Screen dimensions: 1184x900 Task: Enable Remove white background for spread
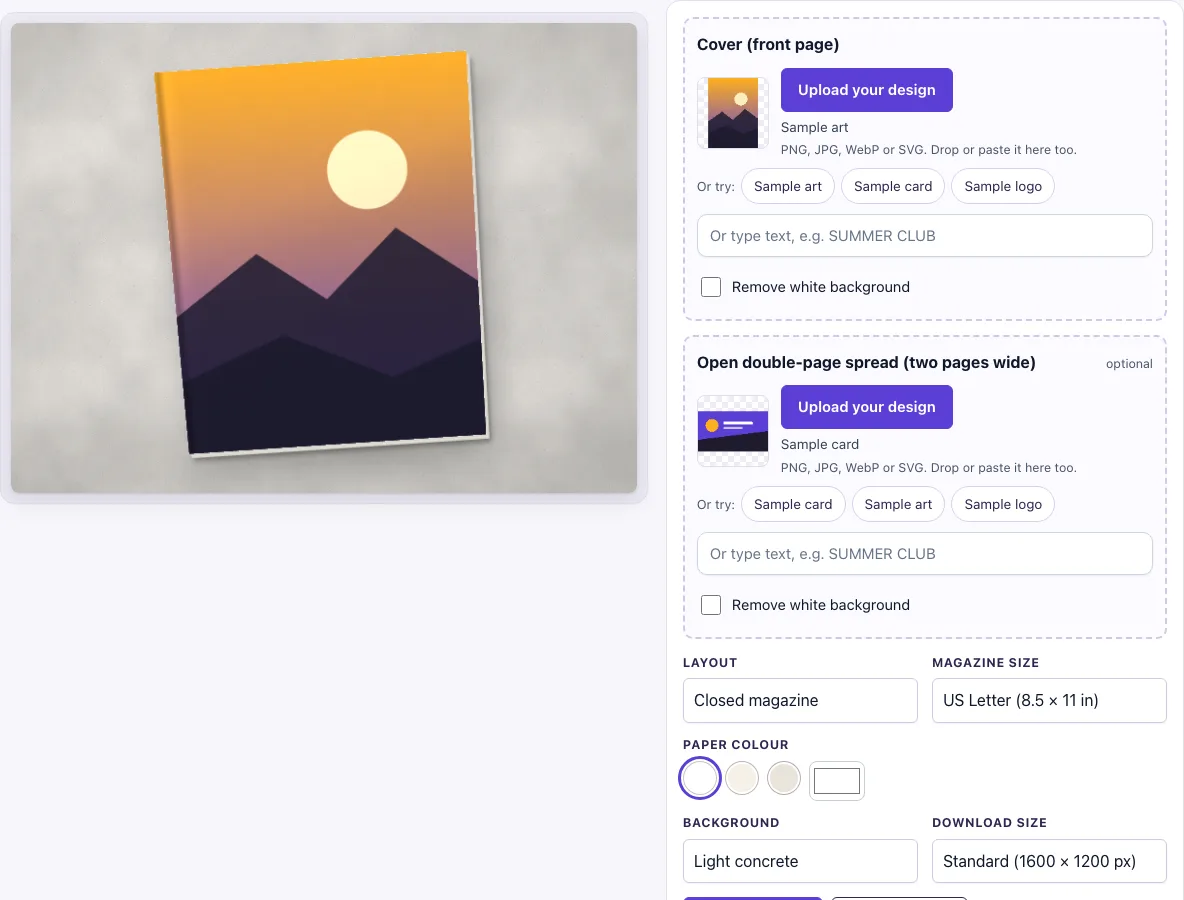tap(711, 605)
